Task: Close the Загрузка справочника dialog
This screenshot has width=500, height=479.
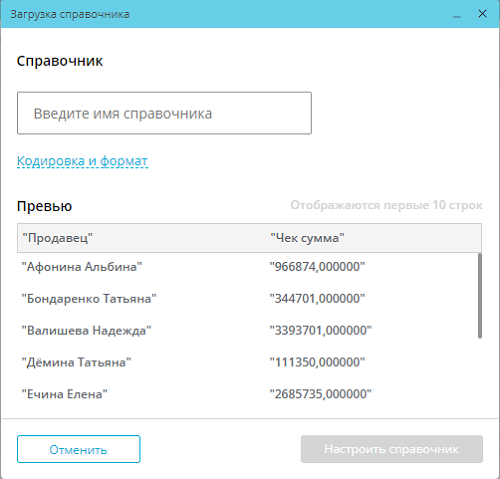Action: point(482,14)
